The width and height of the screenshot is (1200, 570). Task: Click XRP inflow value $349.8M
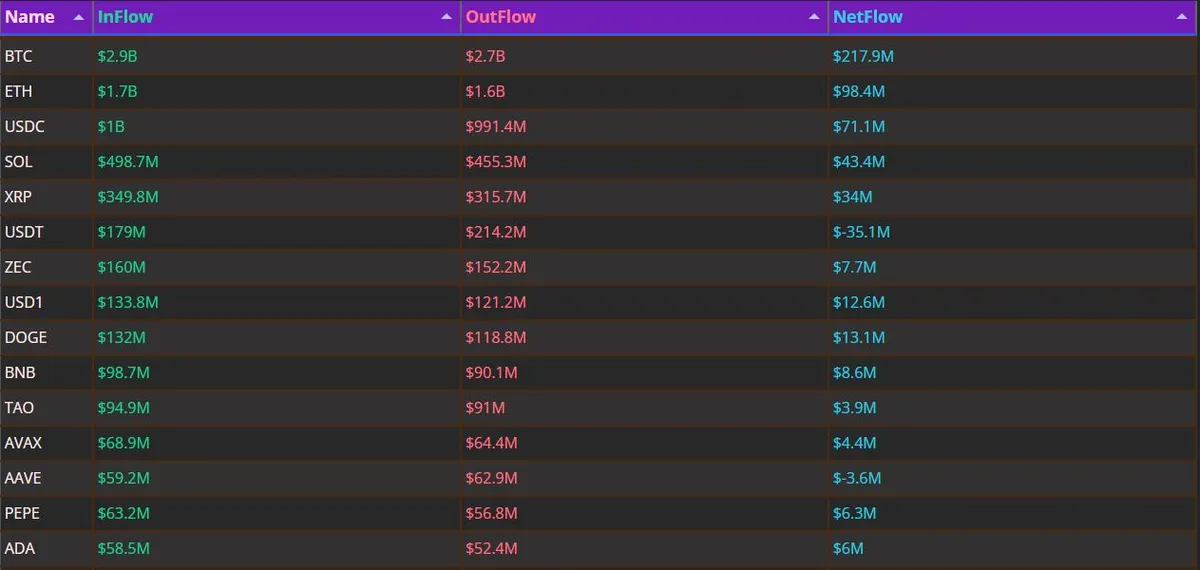point(128,197)
